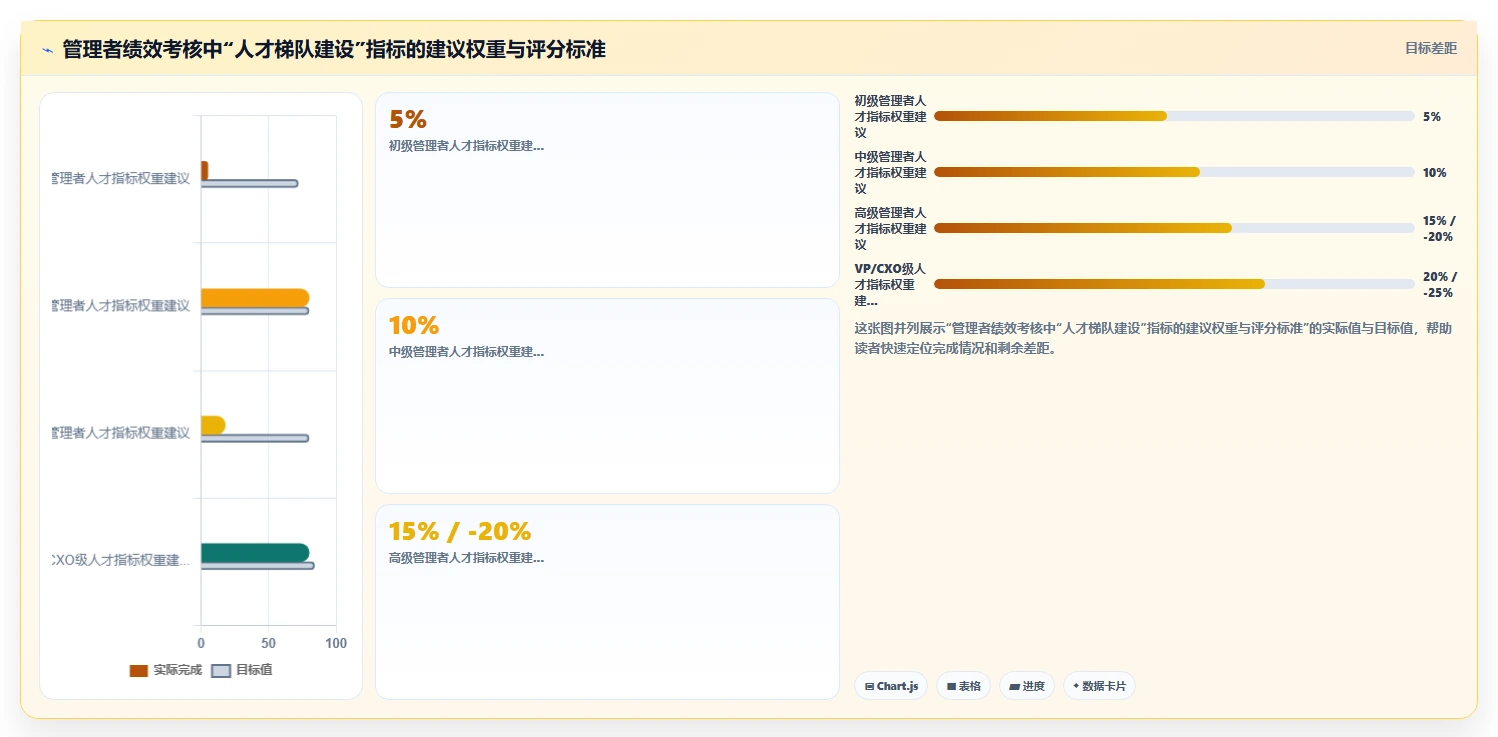Click the 目标值 legend text

254,670
